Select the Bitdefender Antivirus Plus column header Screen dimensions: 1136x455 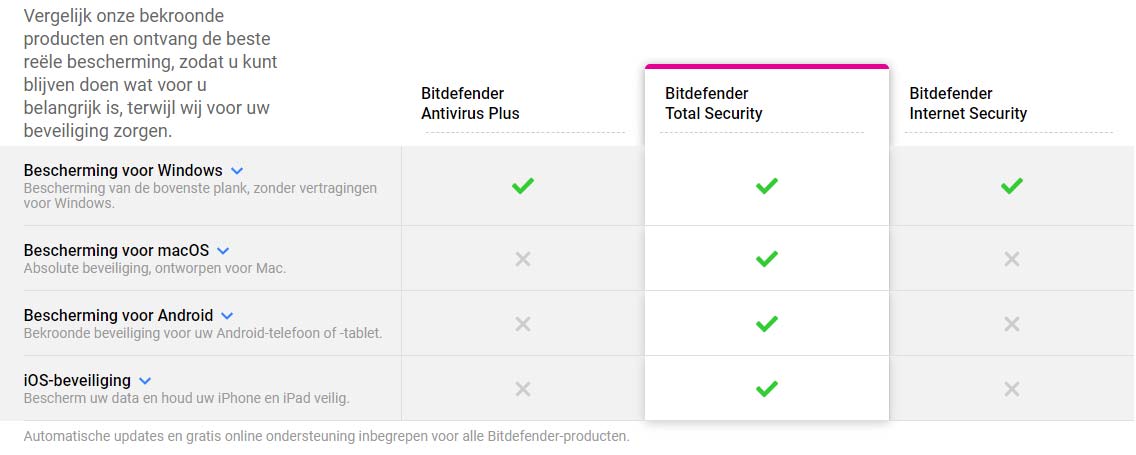click(x=470, y=104)
